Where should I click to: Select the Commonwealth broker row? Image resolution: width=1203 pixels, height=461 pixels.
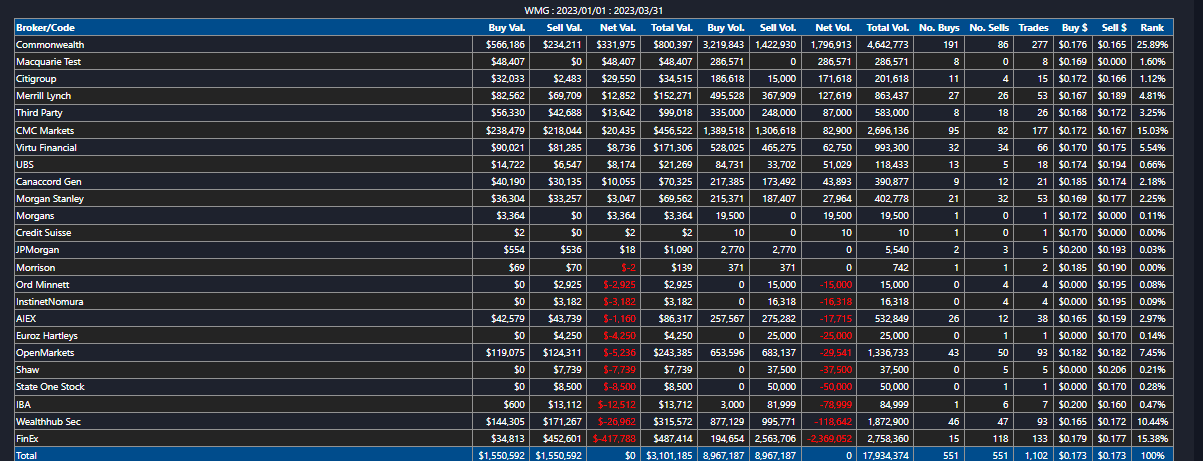(592, 45)
